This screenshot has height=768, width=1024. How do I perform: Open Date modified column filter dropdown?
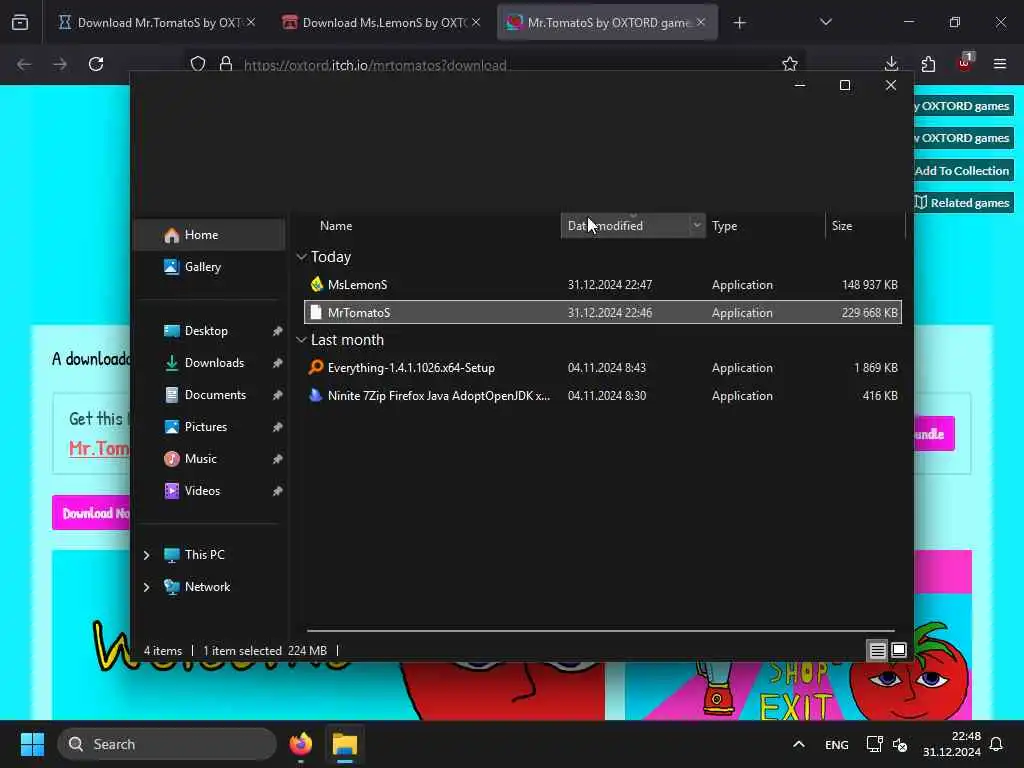(697, 225)
